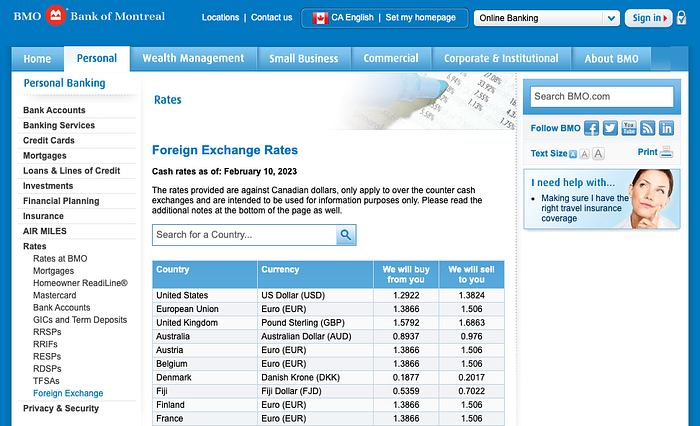Open TFSAs rates sub-link
This screenshot has width=700, height=426.
pos(46,381)
